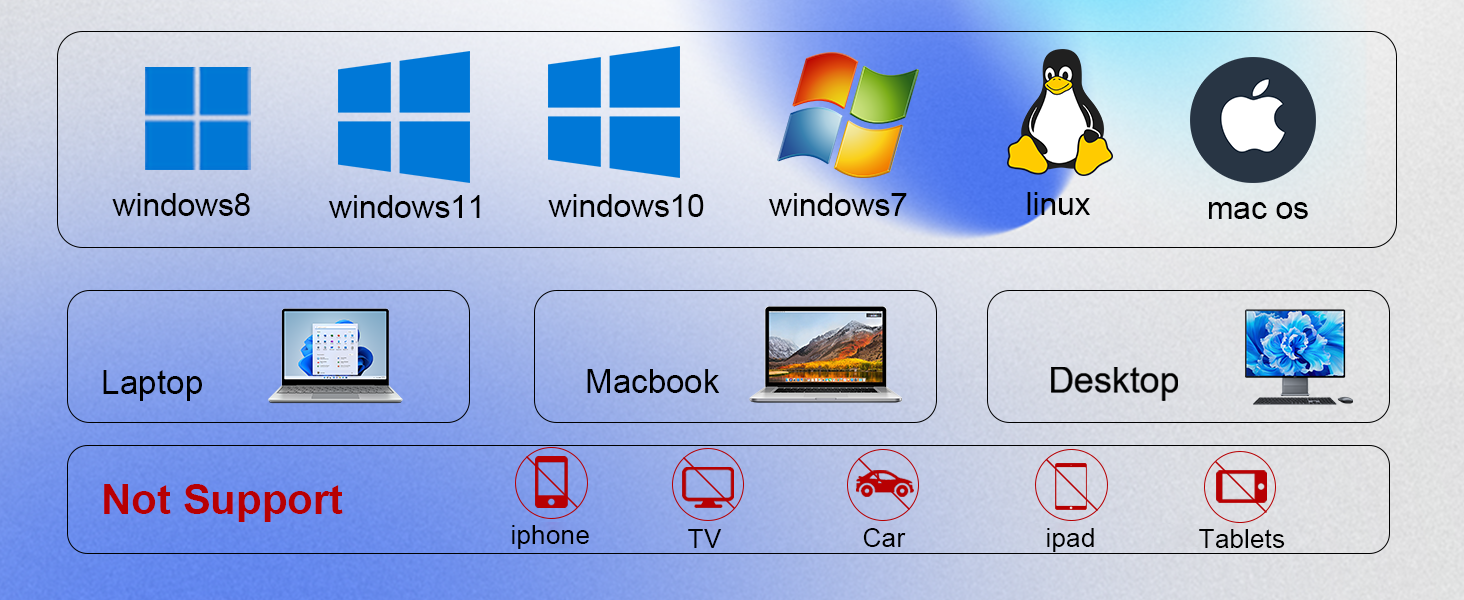Click the "Tablets" caption

point(1241,539)
